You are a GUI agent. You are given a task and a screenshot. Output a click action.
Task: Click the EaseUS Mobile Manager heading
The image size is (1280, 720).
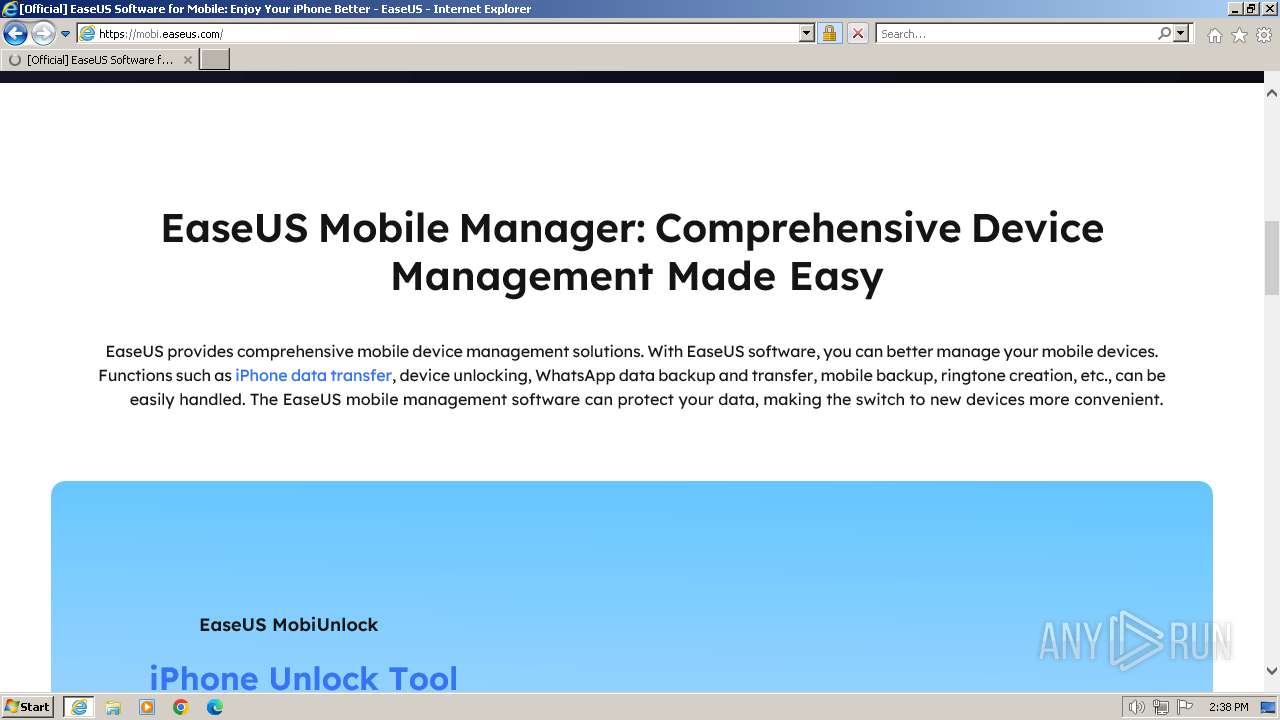tap(632, 252)
